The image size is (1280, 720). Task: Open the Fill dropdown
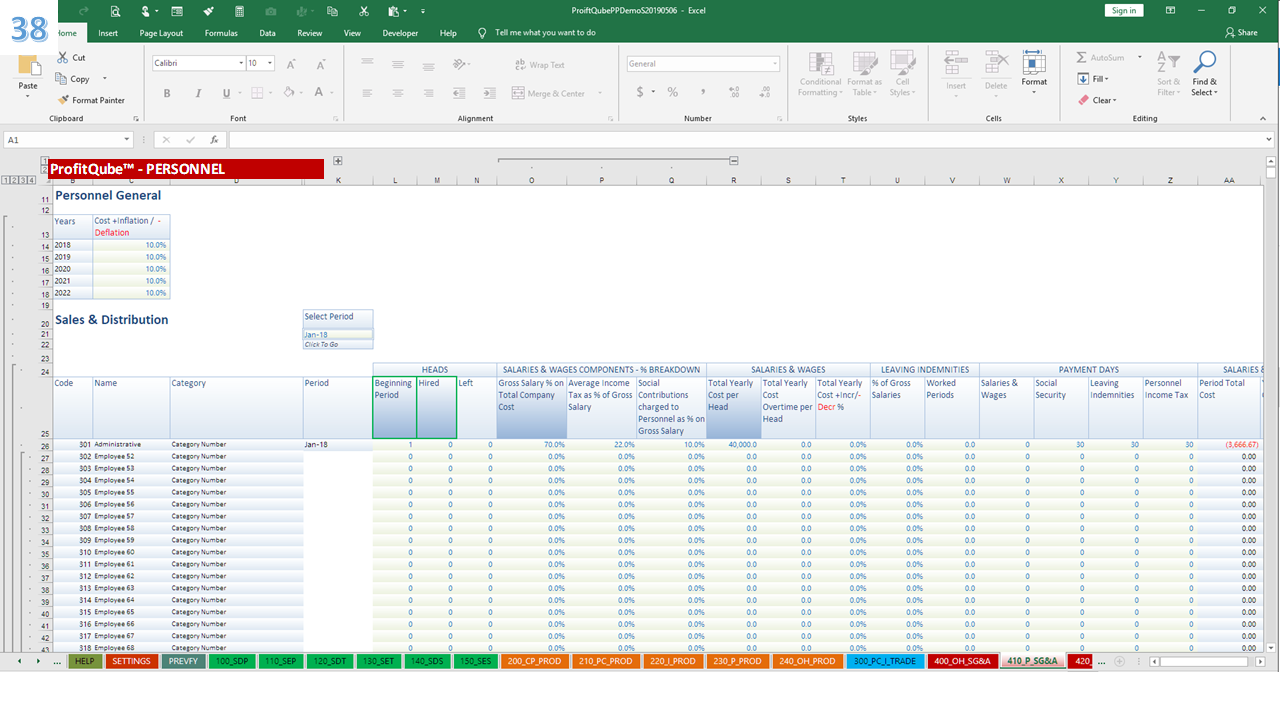pyautogui.click(x=1095, y=79)
